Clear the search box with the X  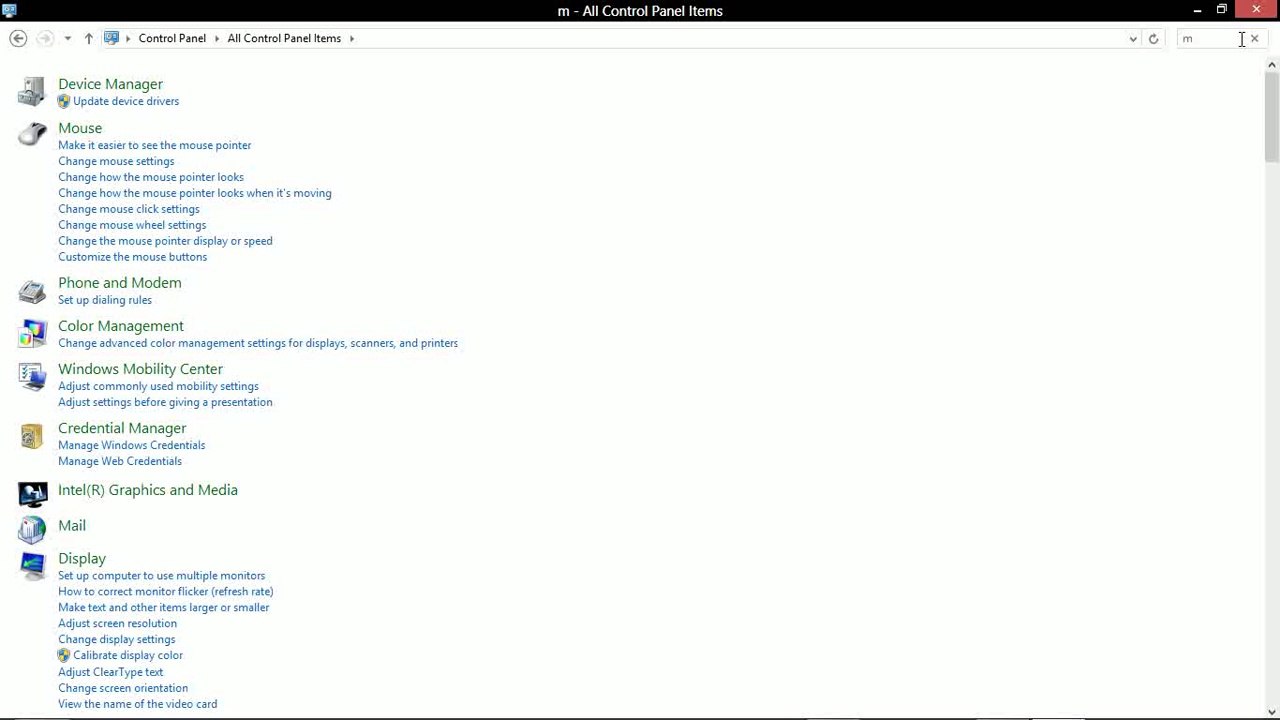click(x=1255, y=38)
